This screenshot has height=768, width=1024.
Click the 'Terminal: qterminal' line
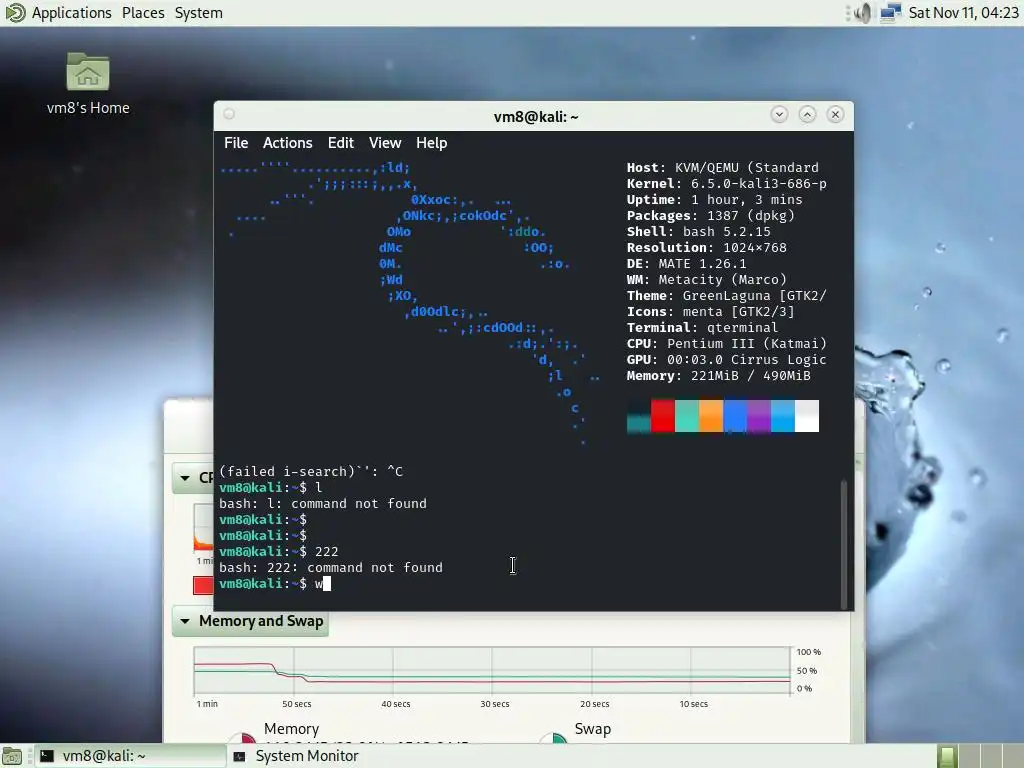pyautogui.click(x=702, y=328)
